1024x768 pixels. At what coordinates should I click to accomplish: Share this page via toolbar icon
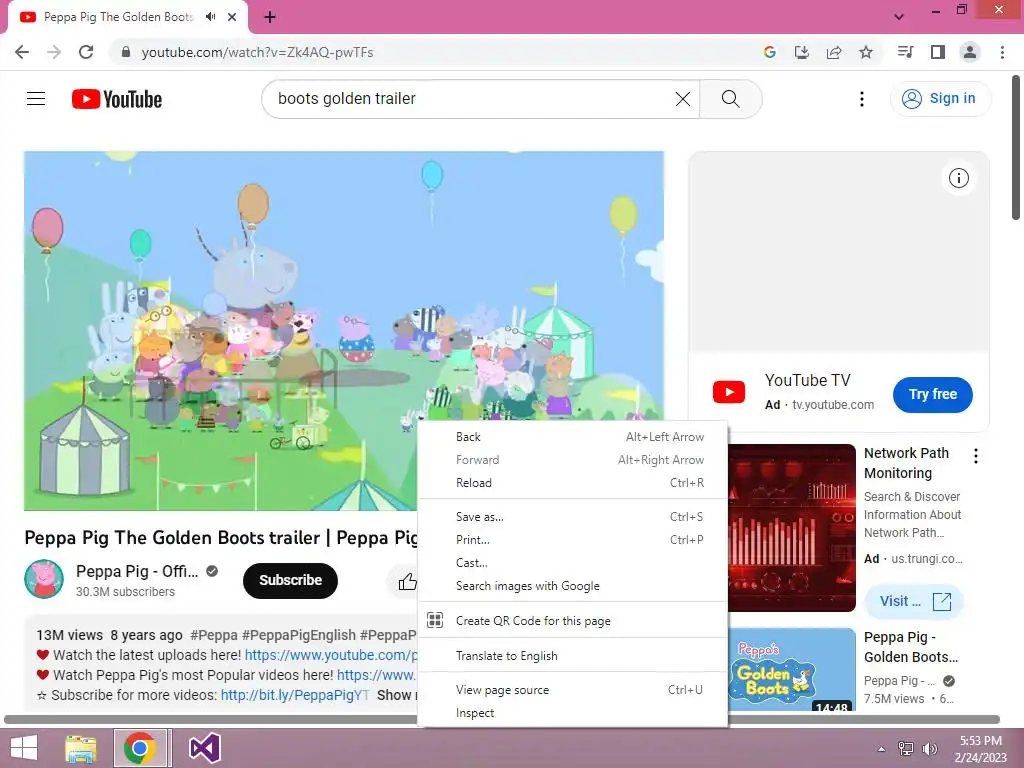pos(834,52)
